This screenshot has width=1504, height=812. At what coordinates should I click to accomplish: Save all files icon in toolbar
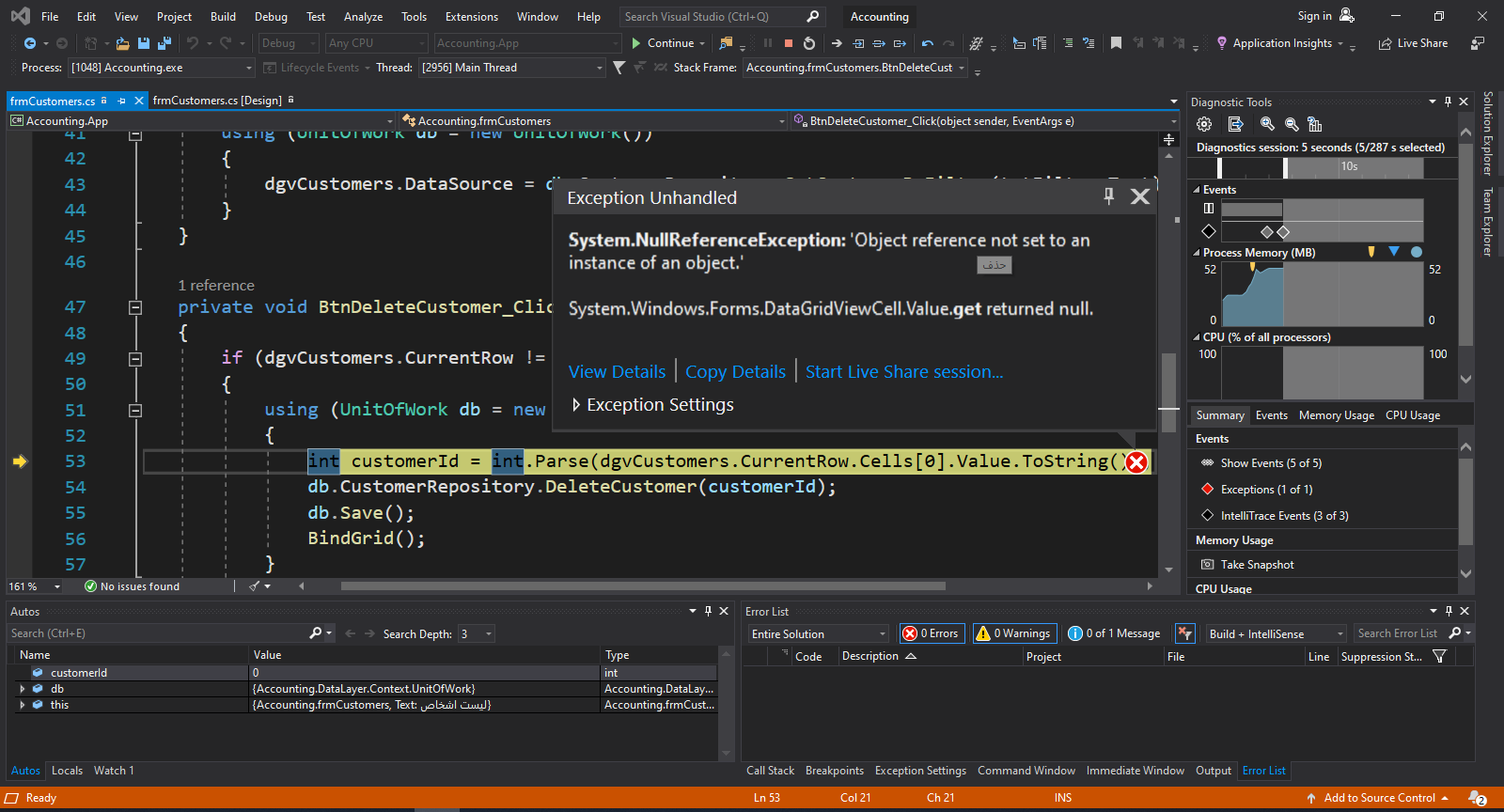[x=164, y=43]
